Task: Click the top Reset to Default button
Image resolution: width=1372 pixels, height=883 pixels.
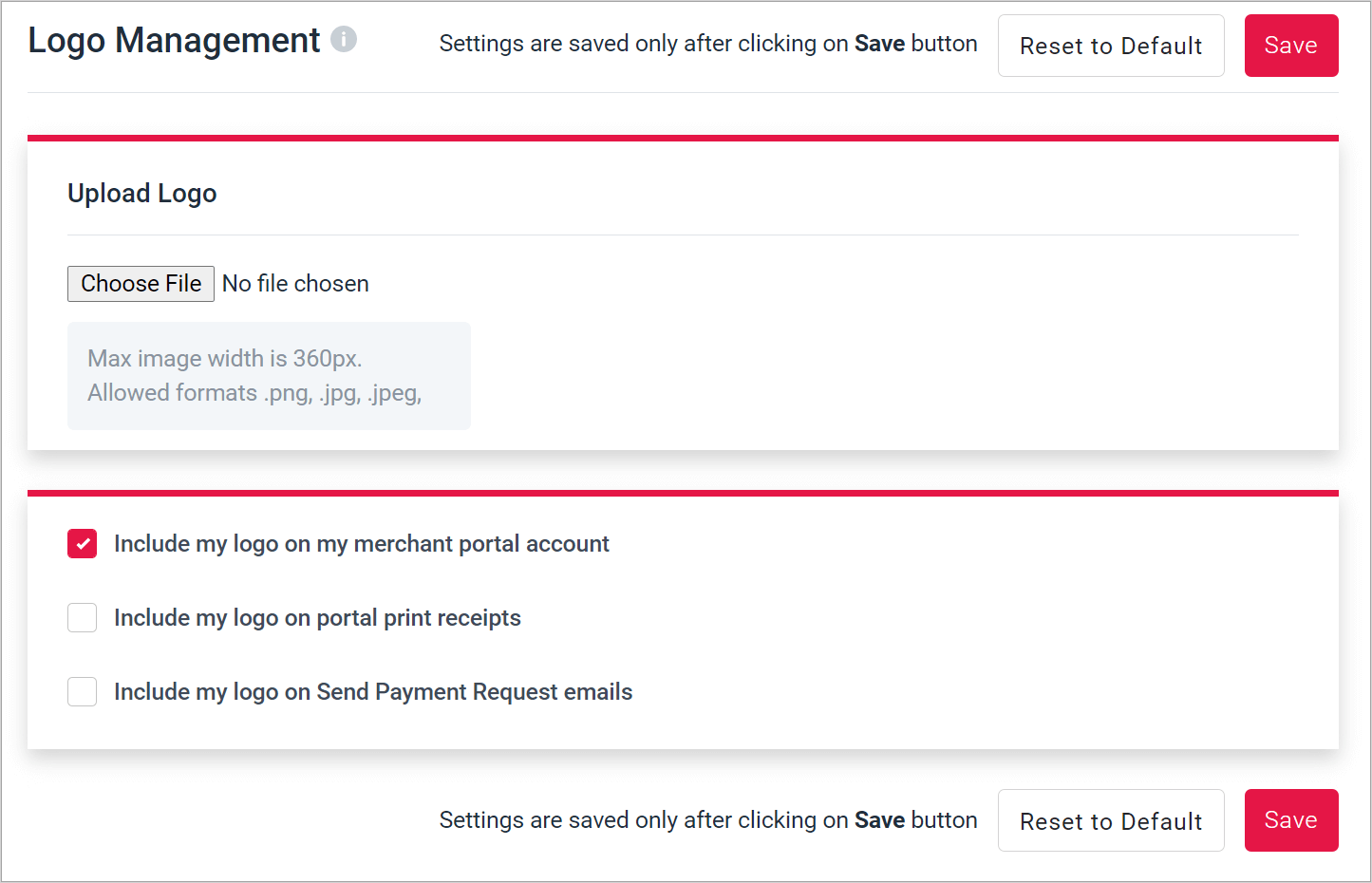Action: (x=1110, y=46)
